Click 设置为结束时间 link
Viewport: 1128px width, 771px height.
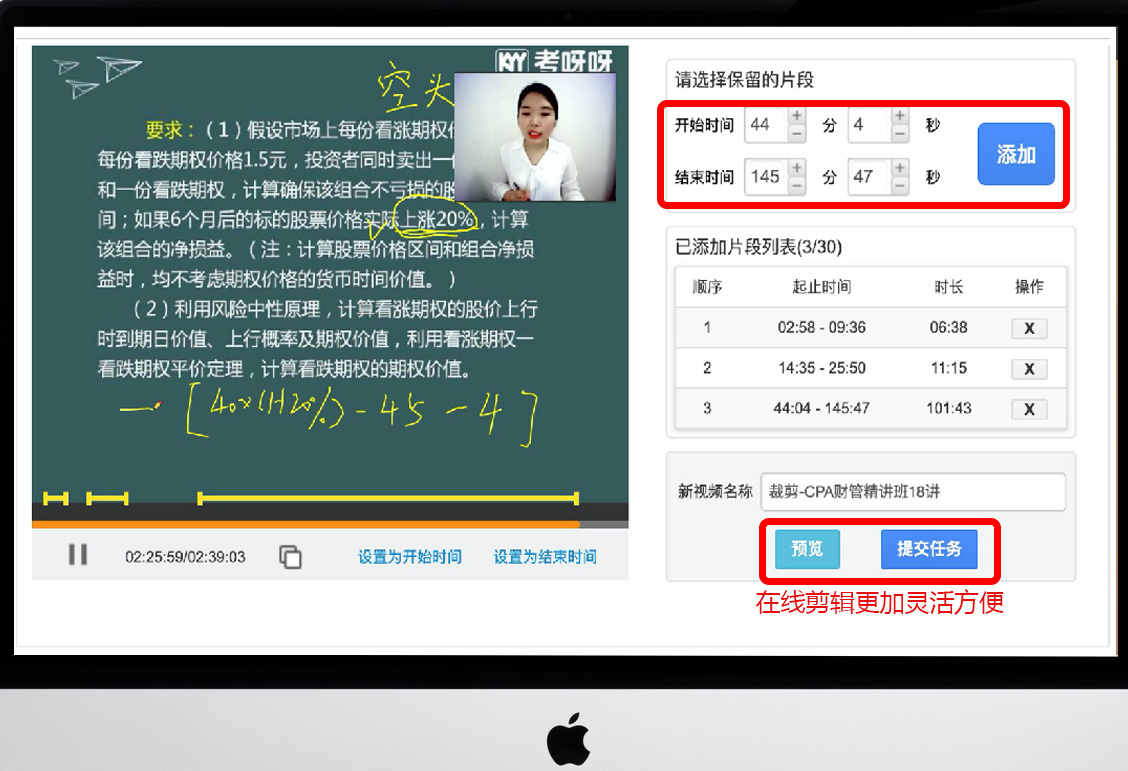point(545,557)
